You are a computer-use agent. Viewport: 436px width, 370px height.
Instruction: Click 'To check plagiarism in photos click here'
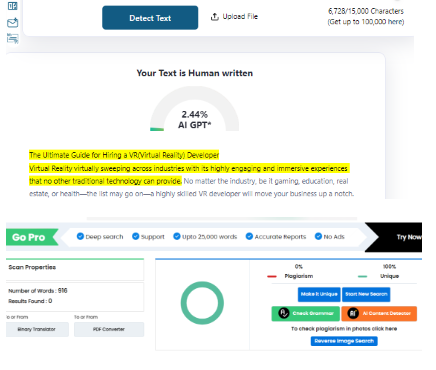click(x=344, y=329)
